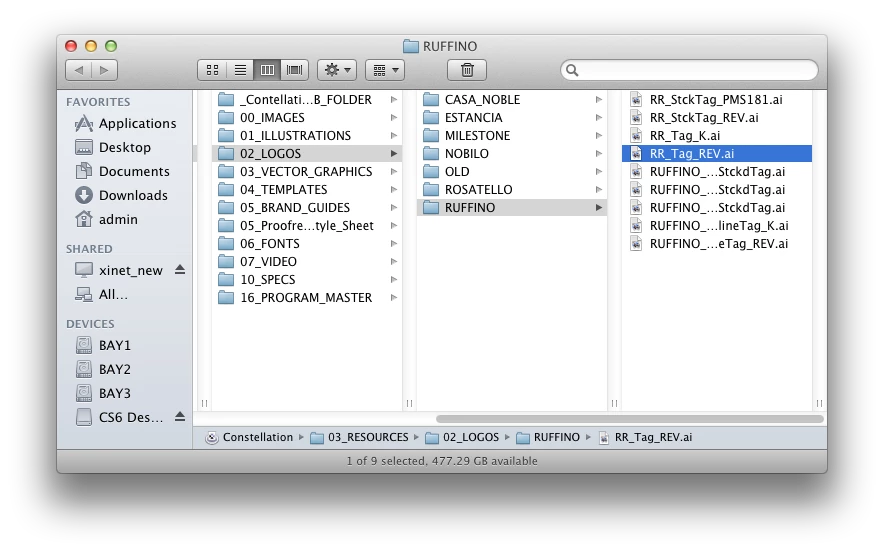The width and height of the screenshot is (884, 552).
Task: Show All shared computers
Action: (101, 294)
